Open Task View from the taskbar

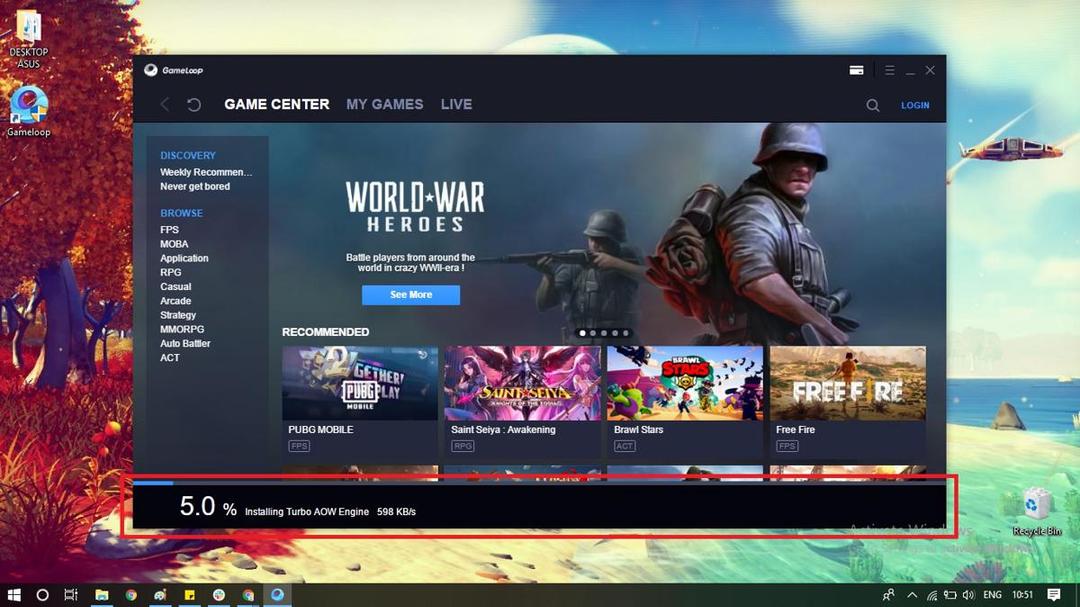tap(71, 595)
